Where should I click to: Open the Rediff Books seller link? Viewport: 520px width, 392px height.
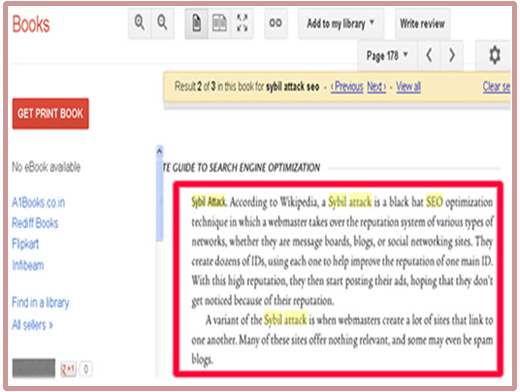[35, 223]
